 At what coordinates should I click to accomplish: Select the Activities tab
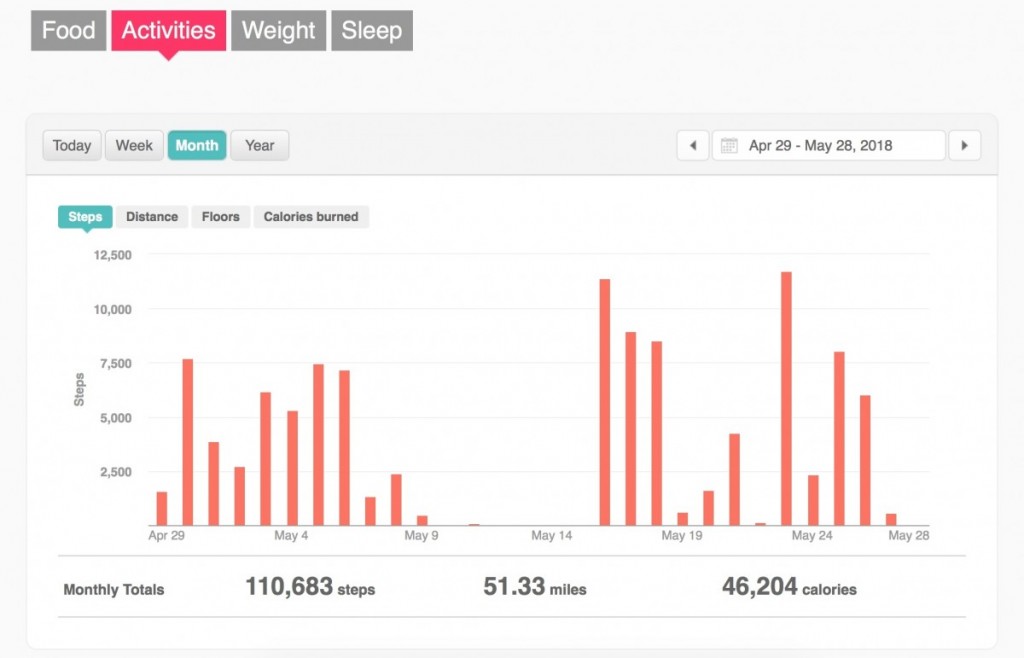pos(168,30)
